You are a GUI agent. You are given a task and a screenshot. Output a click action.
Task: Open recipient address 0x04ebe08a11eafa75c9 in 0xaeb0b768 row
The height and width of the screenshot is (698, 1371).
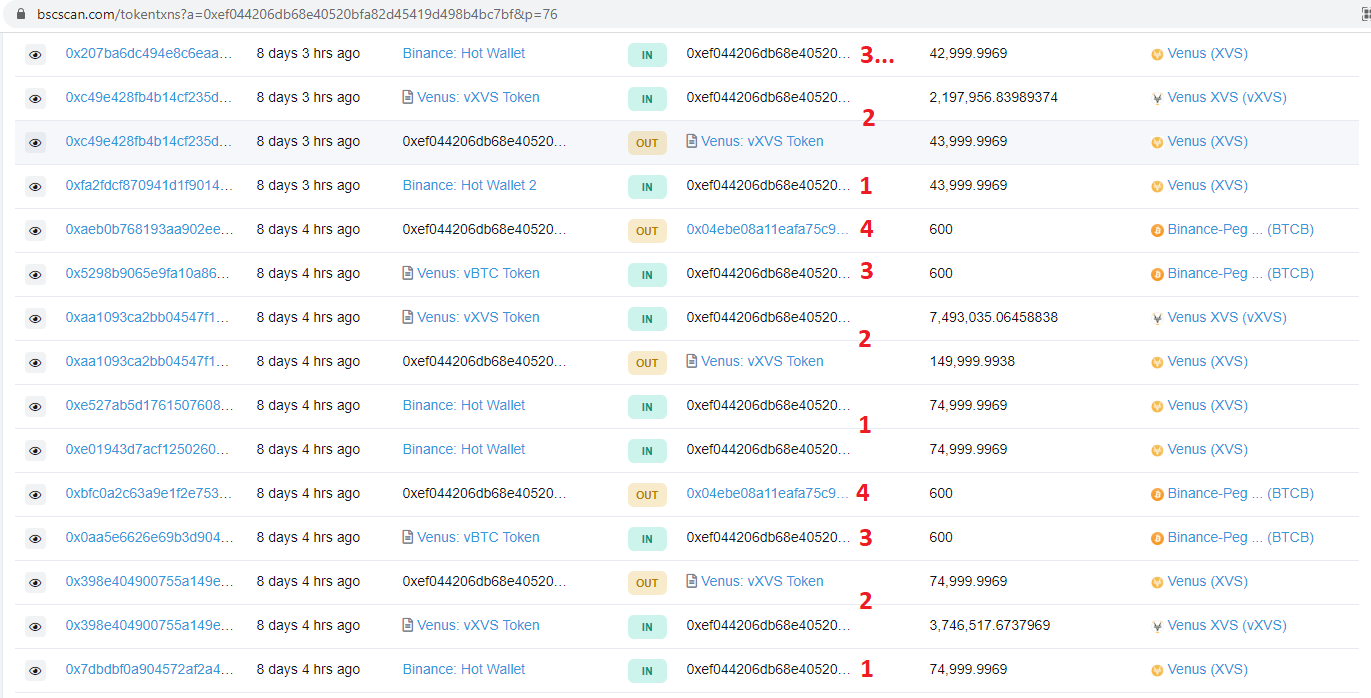[x=767, y=229]
